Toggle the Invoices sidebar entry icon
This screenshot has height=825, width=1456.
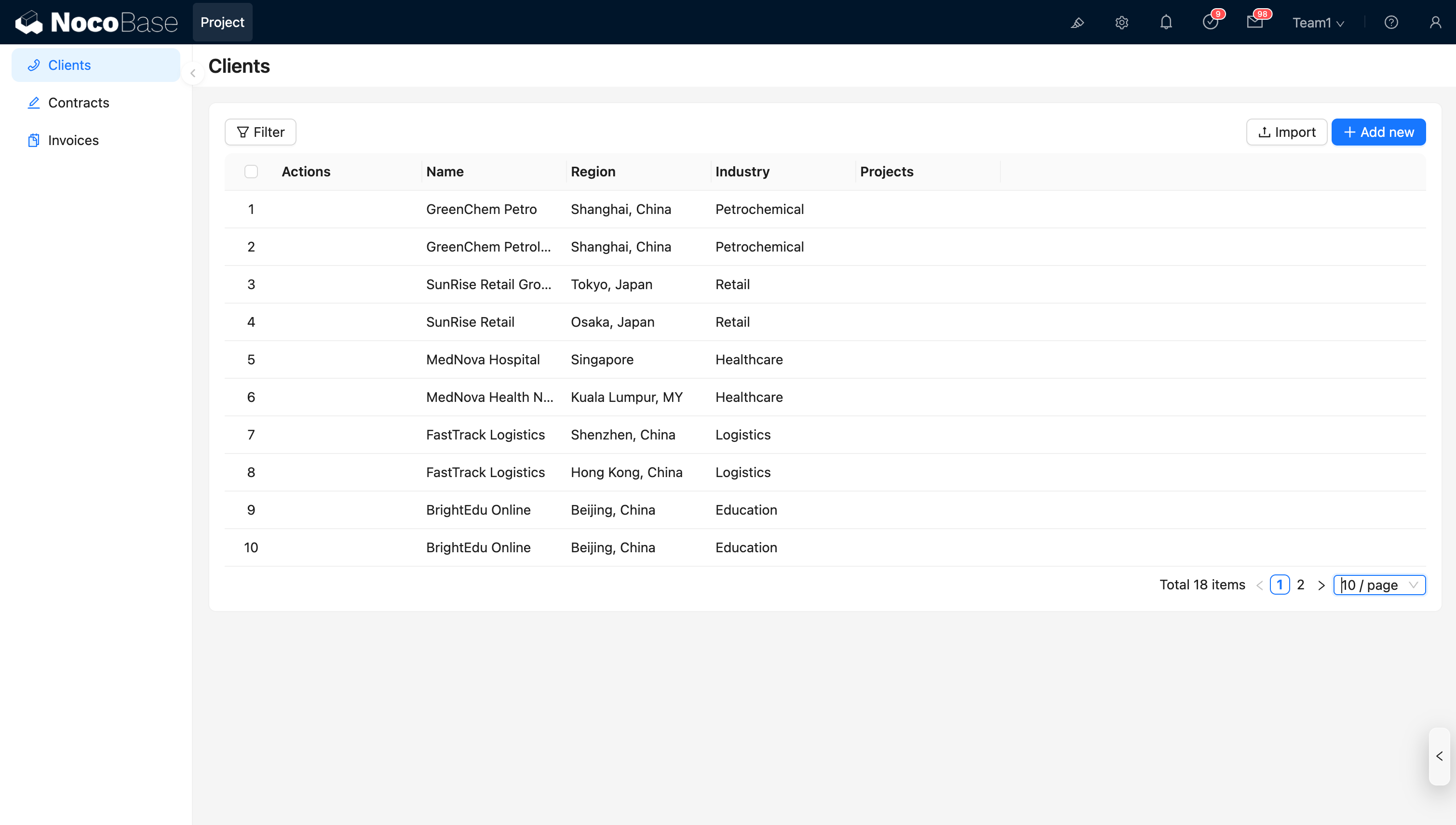point(33,140)
